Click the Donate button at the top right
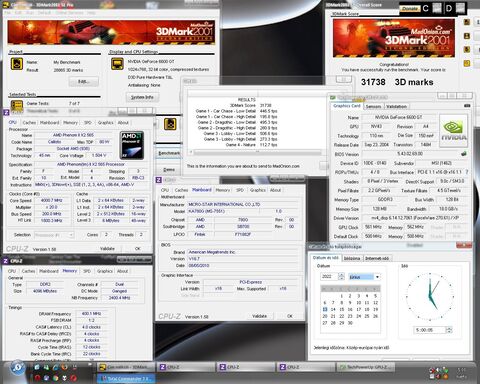Viewport: 480px width, 384px height. (x=410, y=8)
